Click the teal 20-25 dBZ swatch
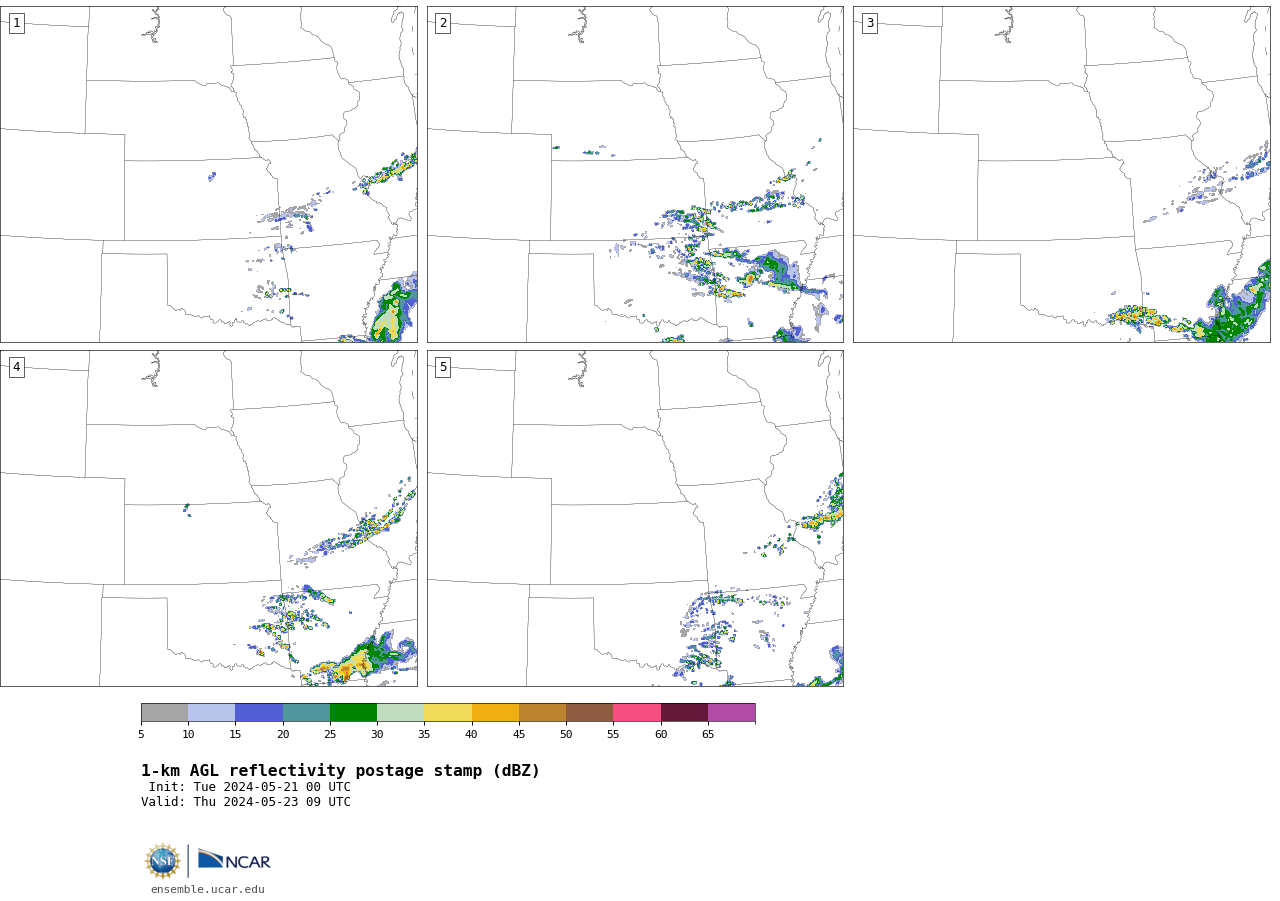Image resolution: width=1280 pixels, height=901 pixels. click(306, 712)
